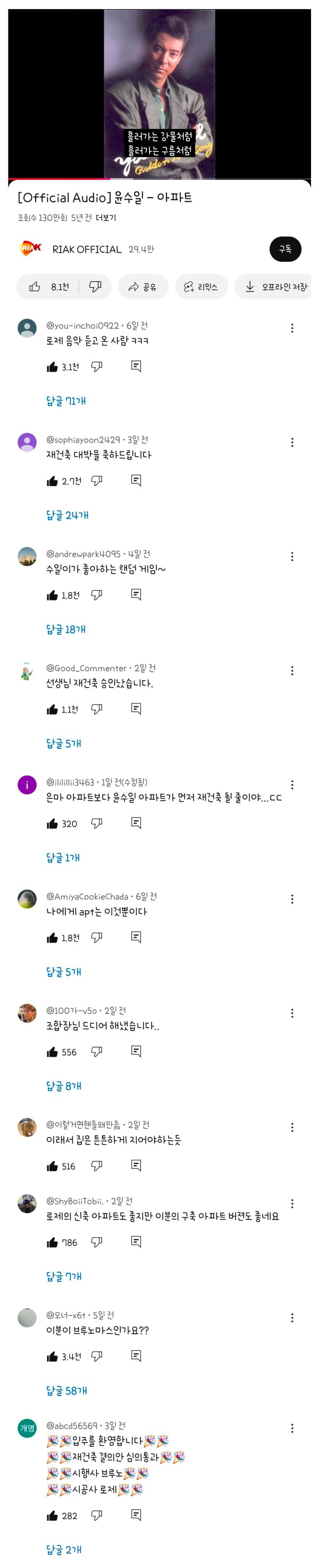319x1568 pixels.
Task: Expand 답글 58개 replies
Action: [x=67, y=1391]
